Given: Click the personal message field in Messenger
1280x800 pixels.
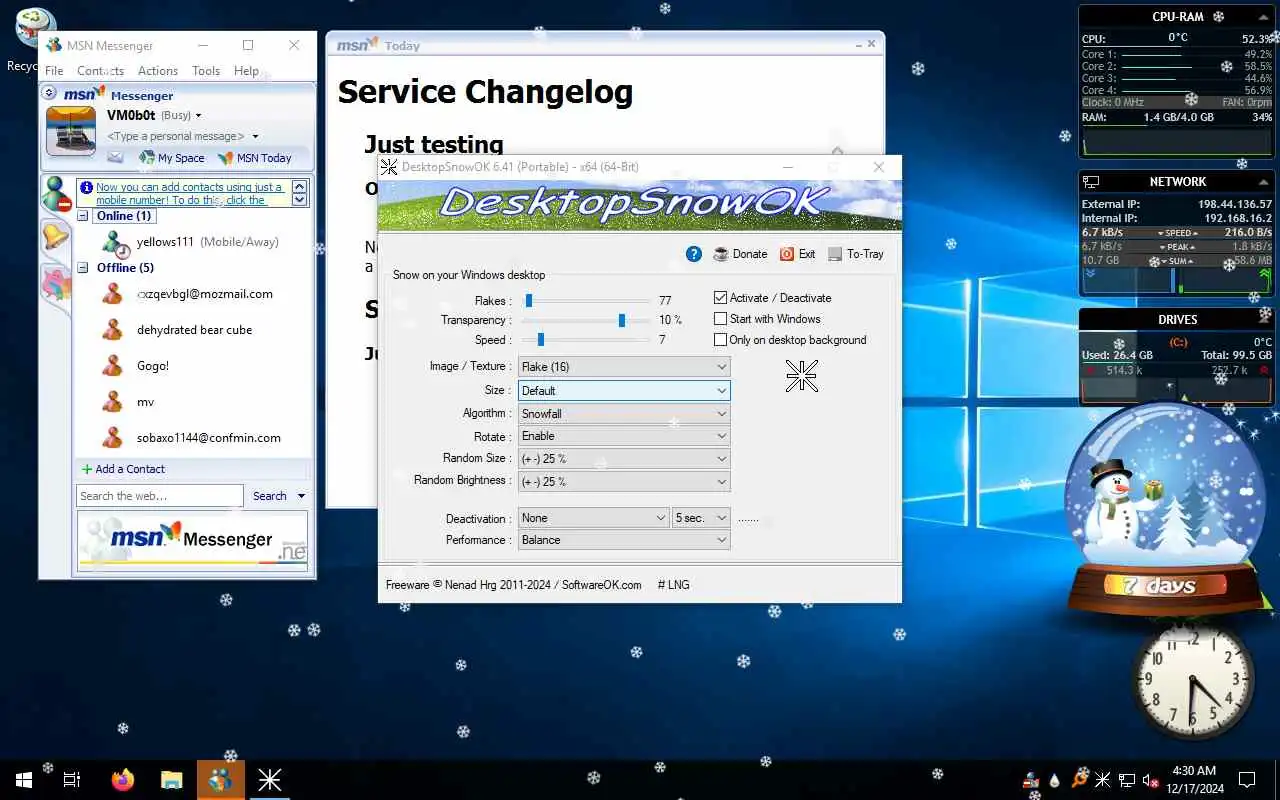Looking at the screenshot, I should [176, 136].
